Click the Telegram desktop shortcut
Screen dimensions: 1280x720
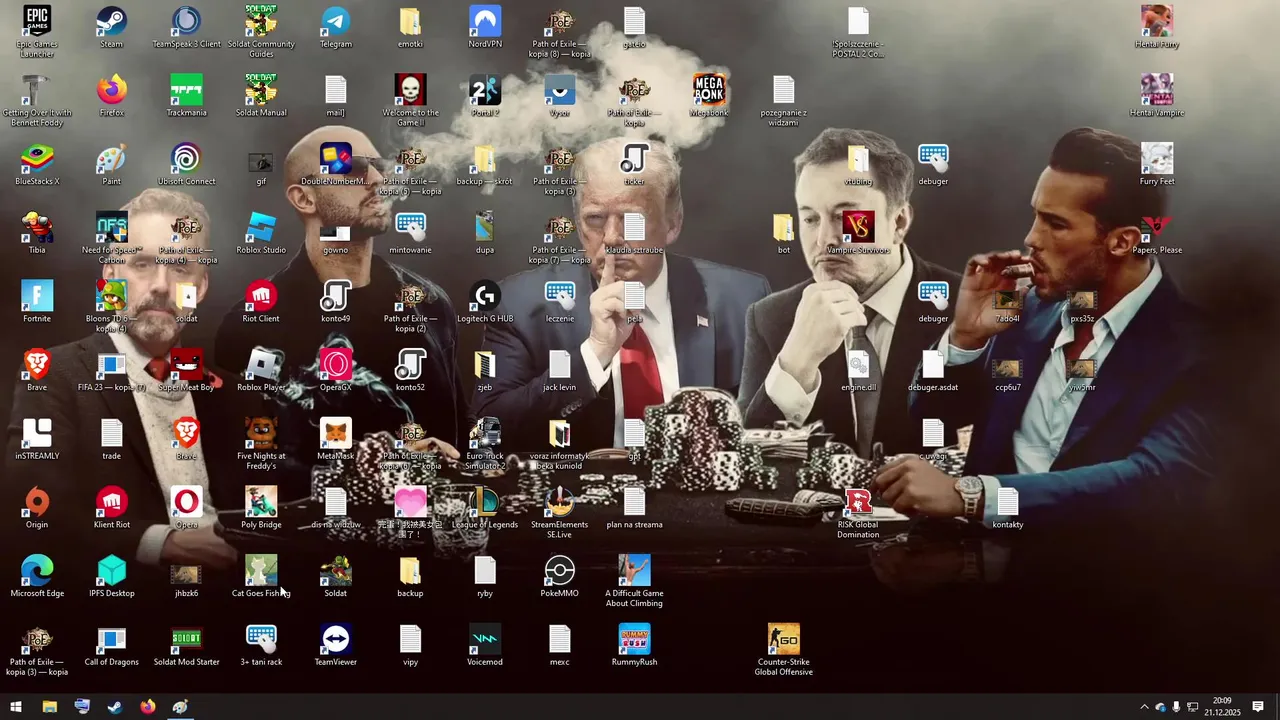336,27
